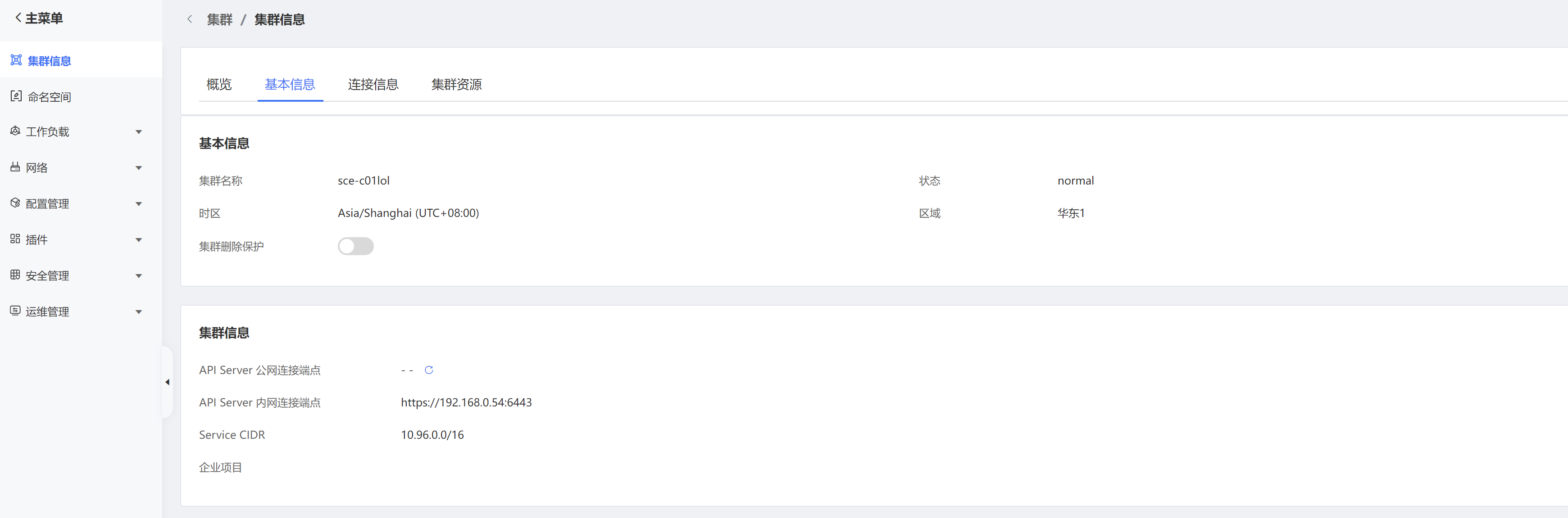
Task: Click the 运维管理 icon in sidebar
Action: 15,310
